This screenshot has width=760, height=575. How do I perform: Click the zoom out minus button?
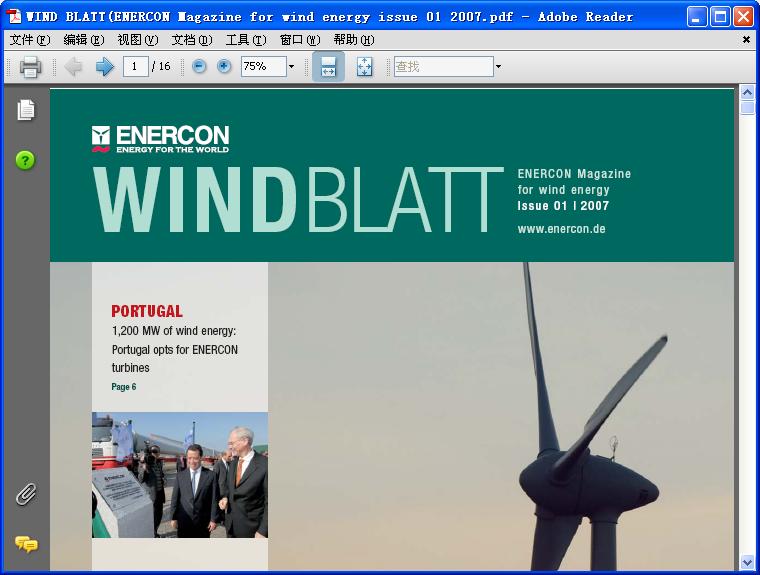(199, 66)
